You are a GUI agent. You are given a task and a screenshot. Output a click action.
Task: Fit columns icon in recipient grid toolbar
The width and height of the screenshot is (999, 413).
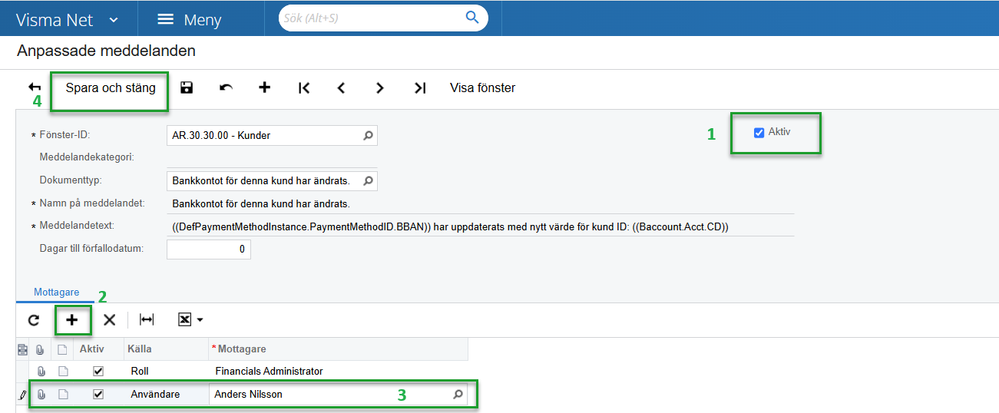pos(147,319)
